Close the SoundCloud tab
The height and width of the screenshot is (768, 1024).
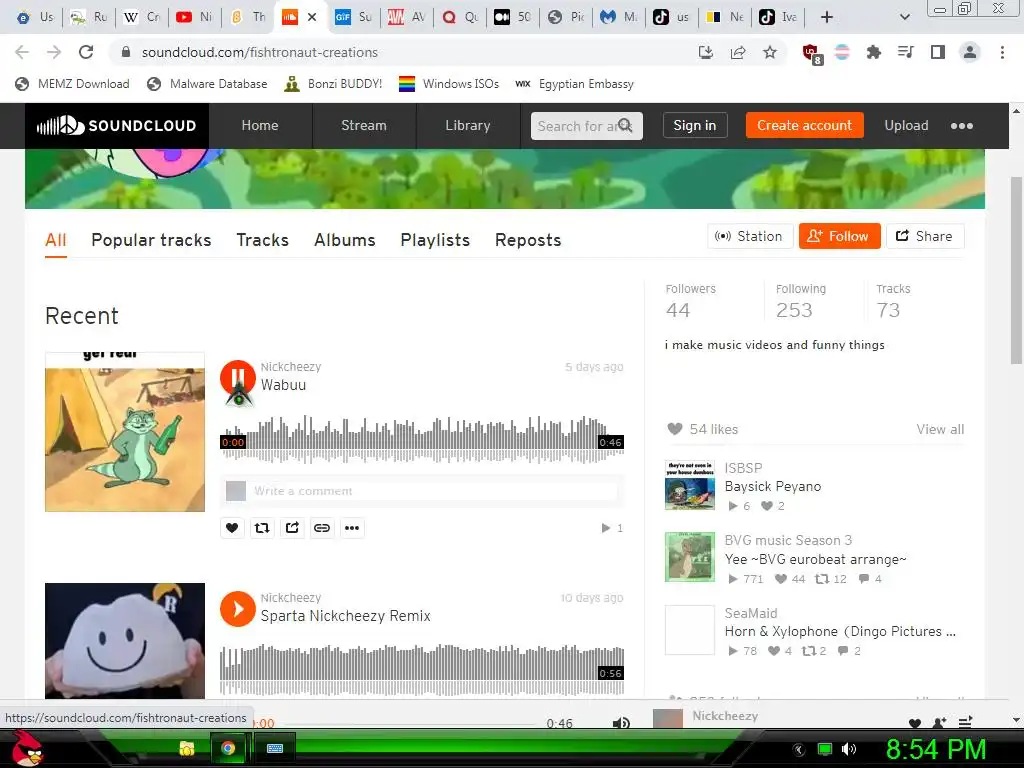(x=312, y=17)
